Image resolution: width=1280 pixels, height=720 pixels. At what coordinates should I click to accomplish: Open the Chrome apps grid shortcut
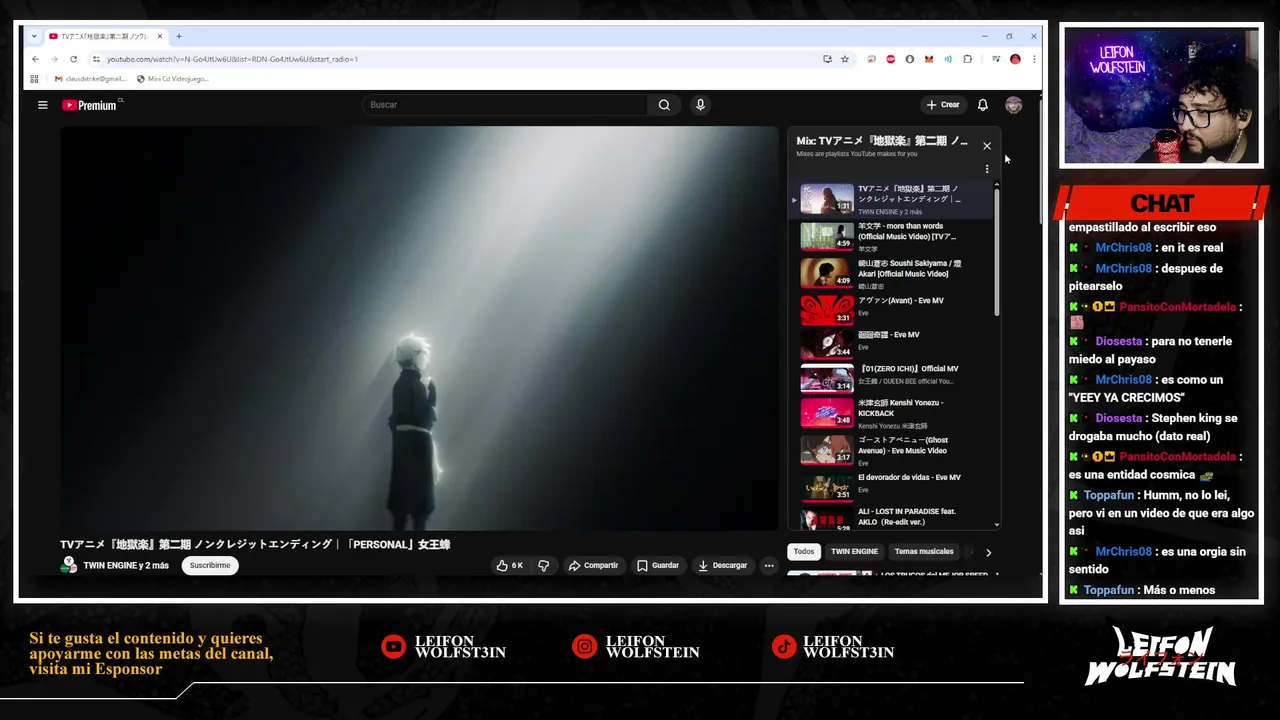[x=34, y=78]
